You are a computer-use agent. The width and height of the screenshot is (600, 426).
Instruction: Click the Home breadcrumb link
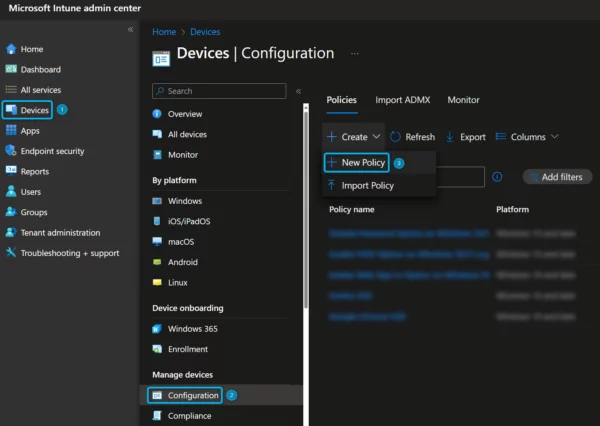coord(164,32)
